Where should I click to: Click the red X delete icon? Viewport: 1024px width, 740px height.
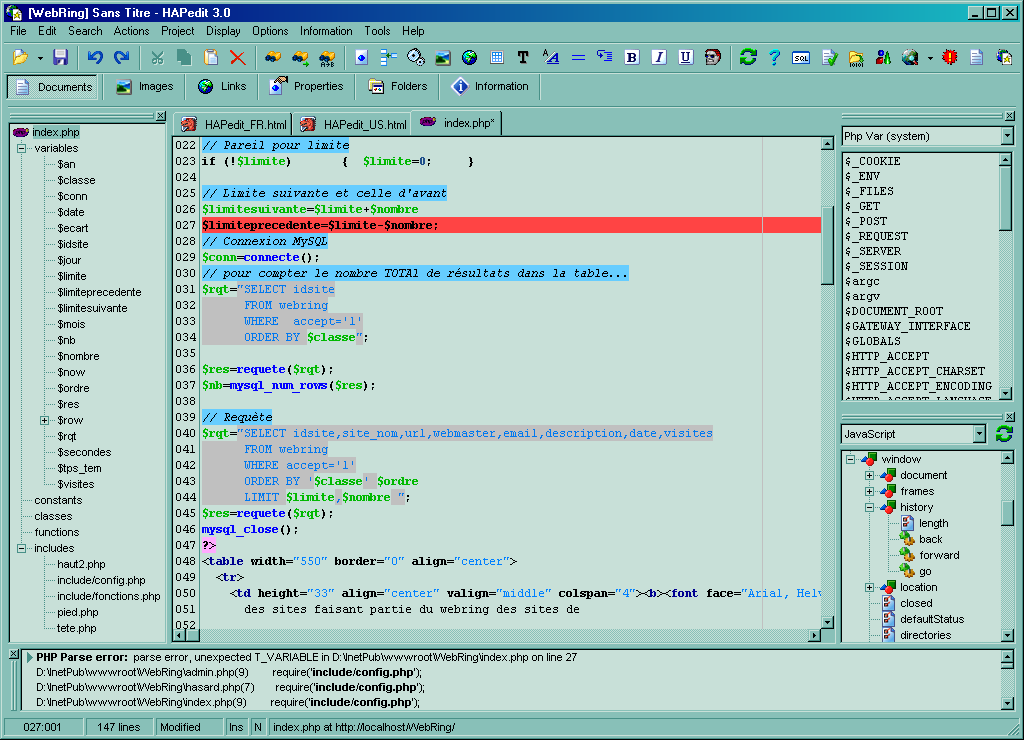coord(237,58)
